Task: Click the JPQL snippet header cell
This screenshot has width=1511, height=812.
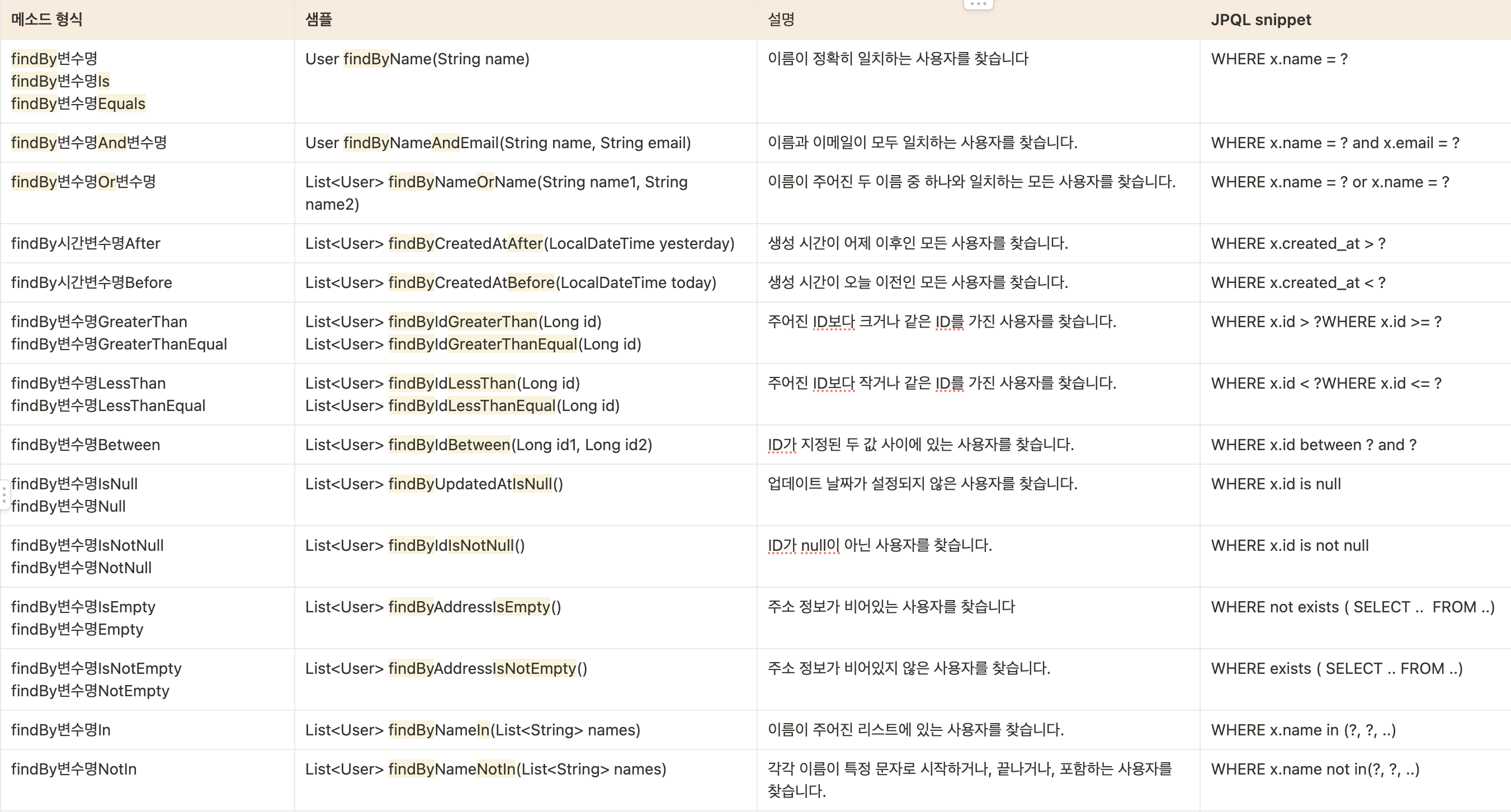Action: click(1260, 20)
